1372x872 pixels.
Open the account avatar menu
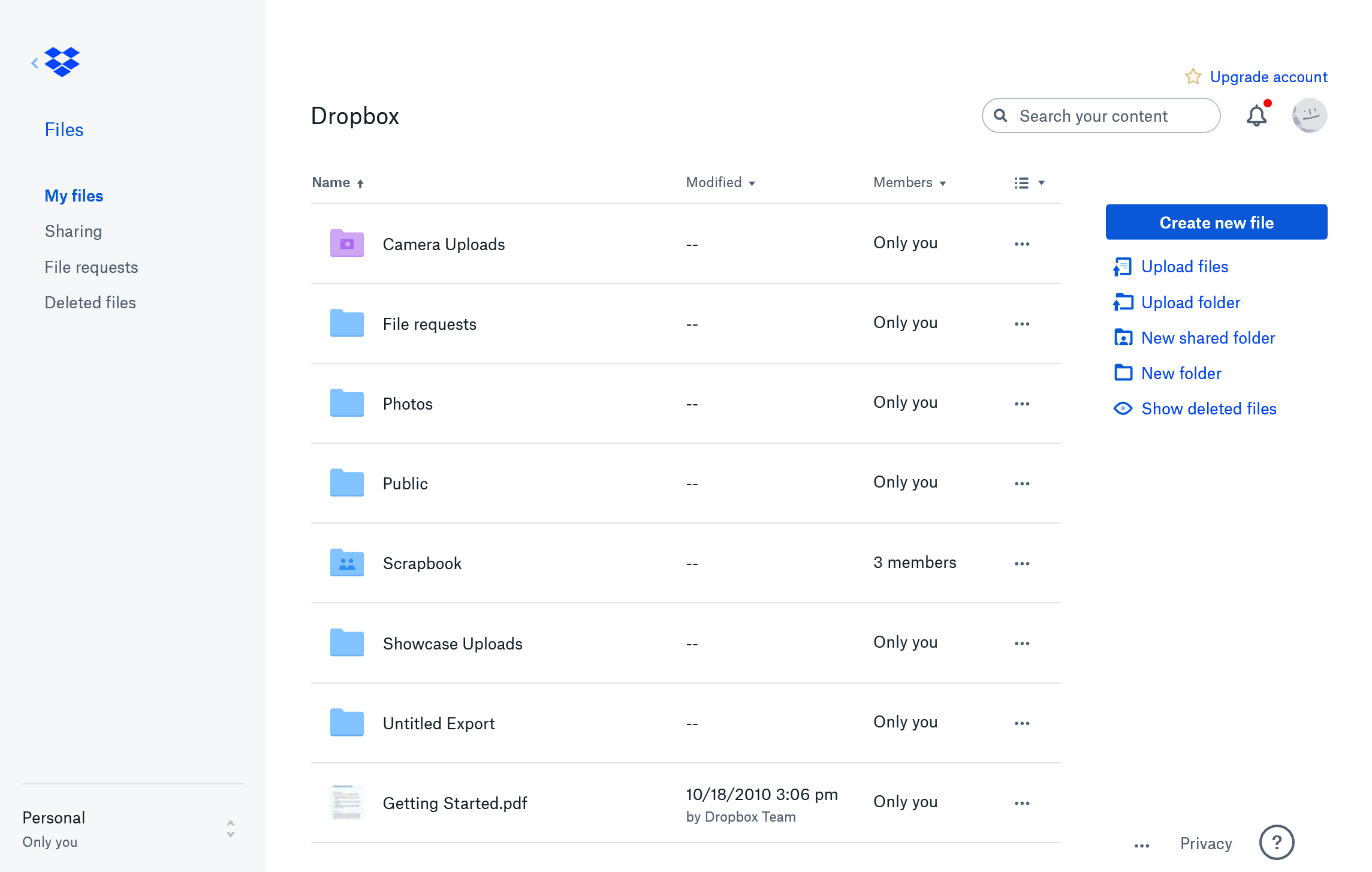point(1309,115)
